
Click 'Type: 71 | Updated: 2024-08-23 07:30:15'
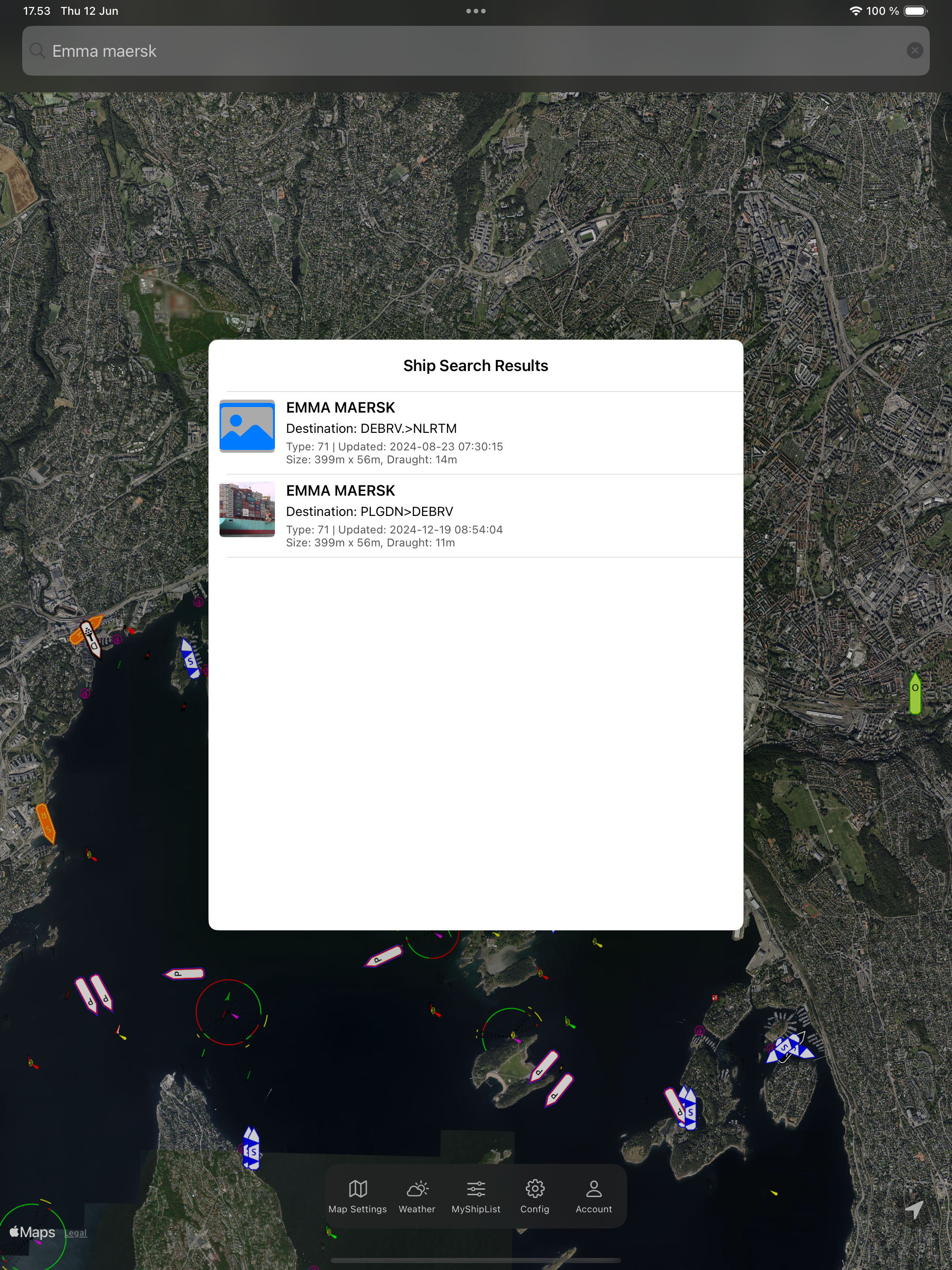coord(394,446)
